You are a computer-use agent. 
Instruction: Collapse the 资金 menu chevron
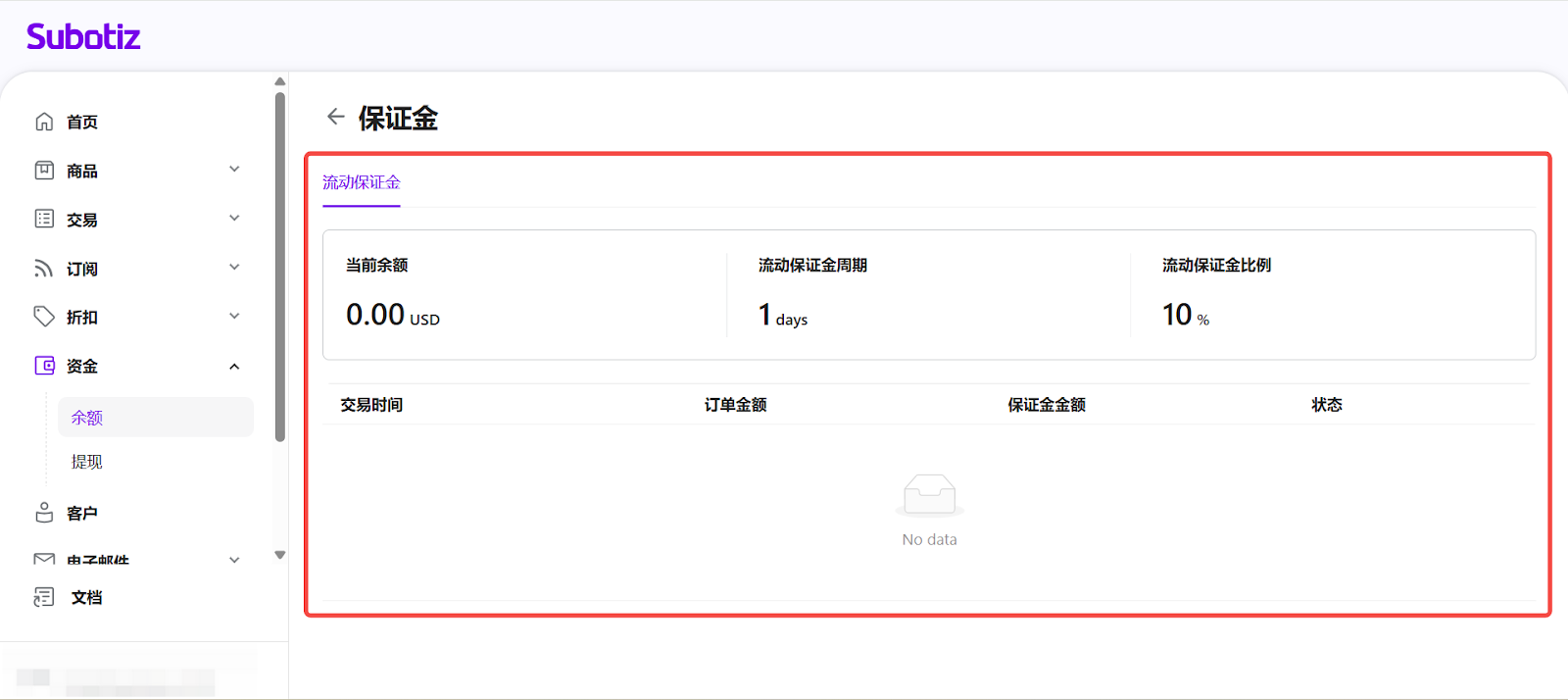234,367
